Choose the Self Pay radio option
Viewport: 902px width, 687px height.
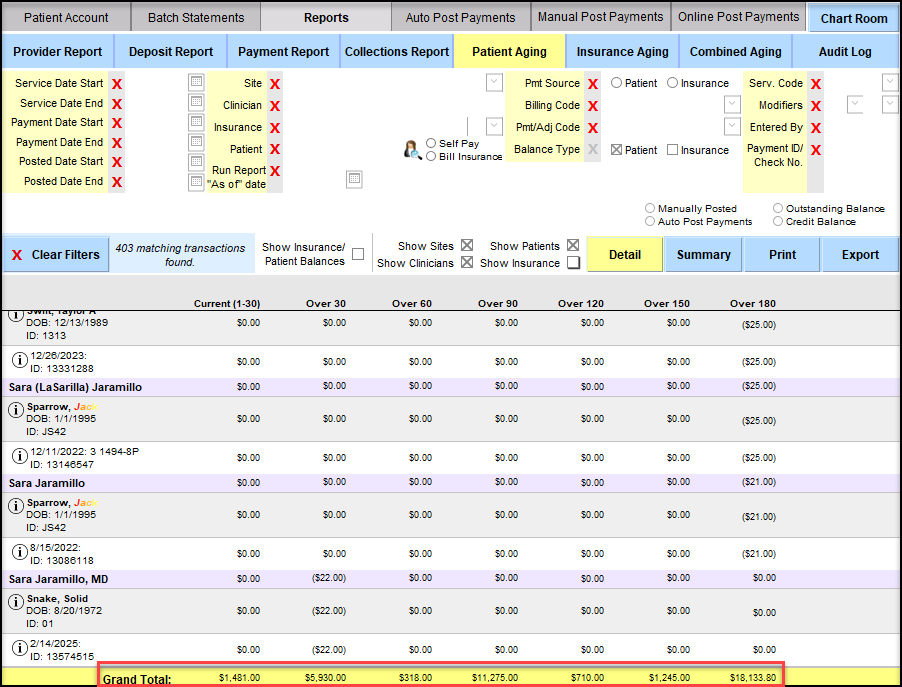431,144
